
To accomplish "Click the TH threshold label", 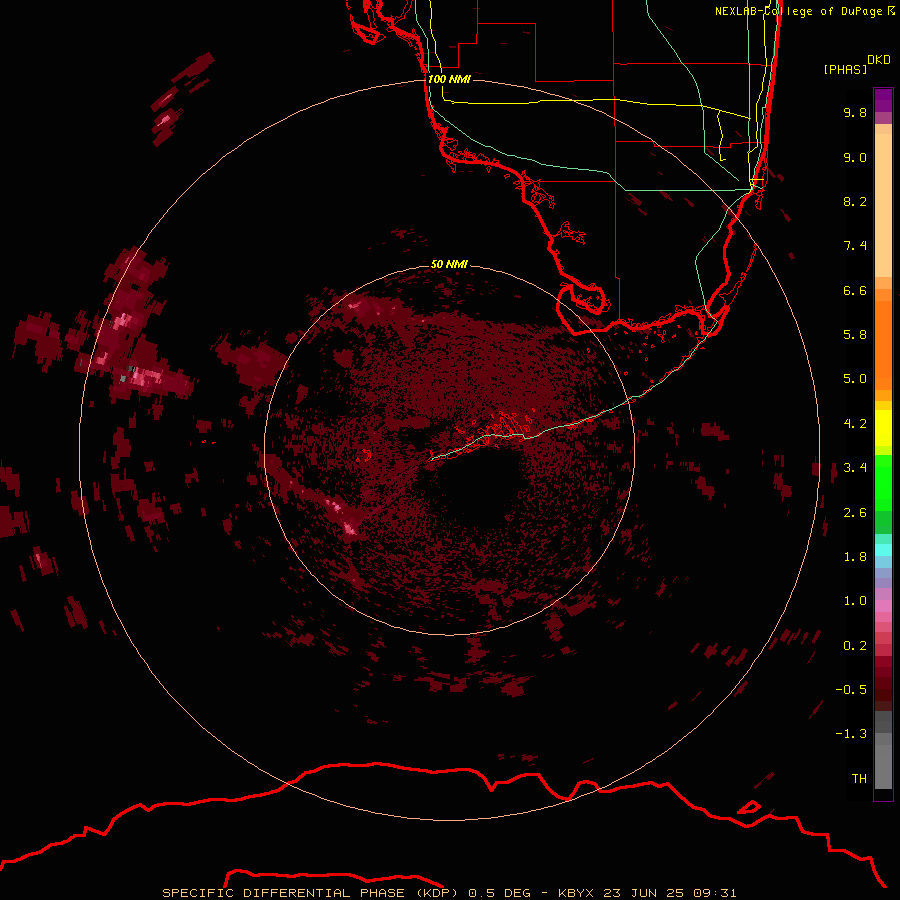I will 859,779.
